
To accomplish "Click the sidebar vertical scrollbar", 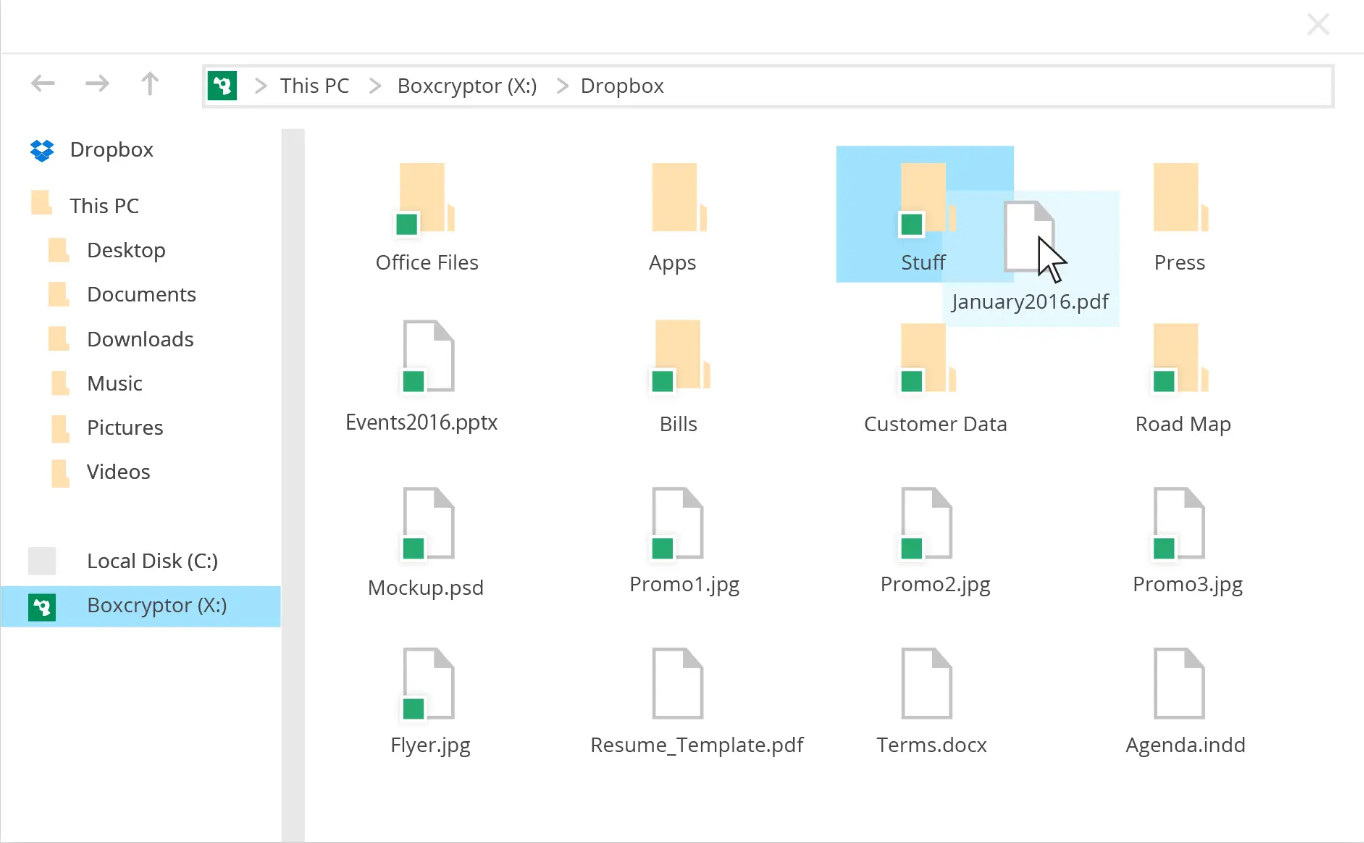I will click(x=293, y=485).
